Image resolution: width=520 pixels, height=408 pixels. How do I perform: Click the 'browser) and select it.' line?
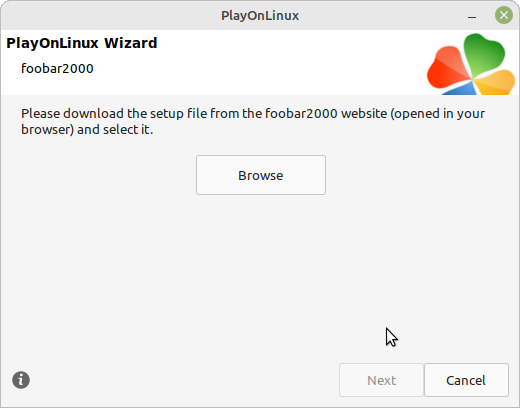point(87,129)
